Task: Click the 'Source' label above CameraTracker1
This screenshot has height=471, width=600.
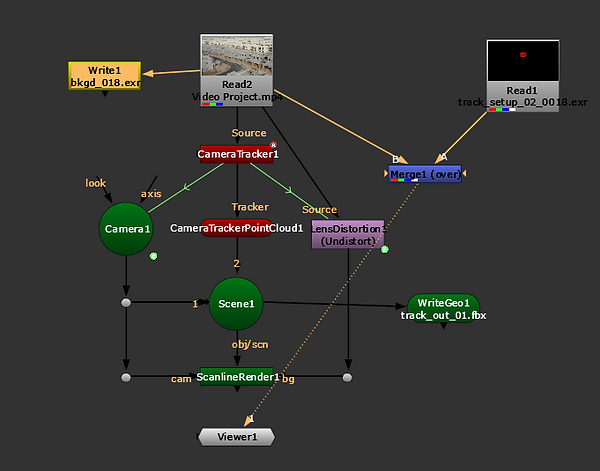Action: pyautogui.click(x=249, y=133)
